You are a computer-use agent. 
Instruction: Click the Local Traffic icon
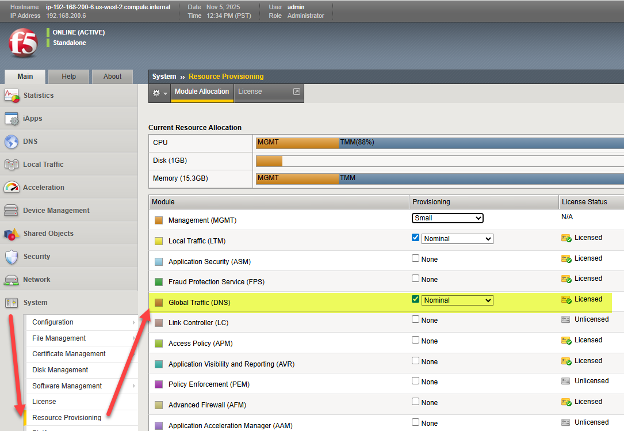point(12,164)
